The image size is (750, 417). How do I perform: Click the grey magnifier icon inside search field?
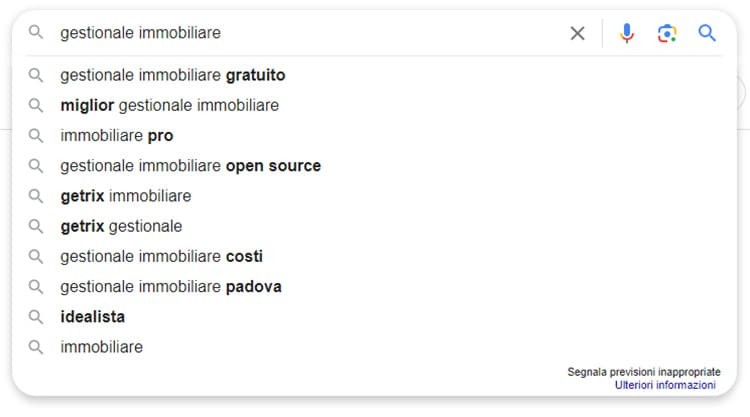coord(36,33)
